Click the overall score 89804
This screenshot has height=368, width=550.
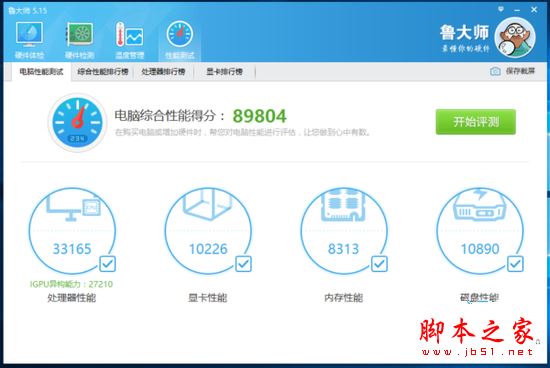[x=260, y=116]
